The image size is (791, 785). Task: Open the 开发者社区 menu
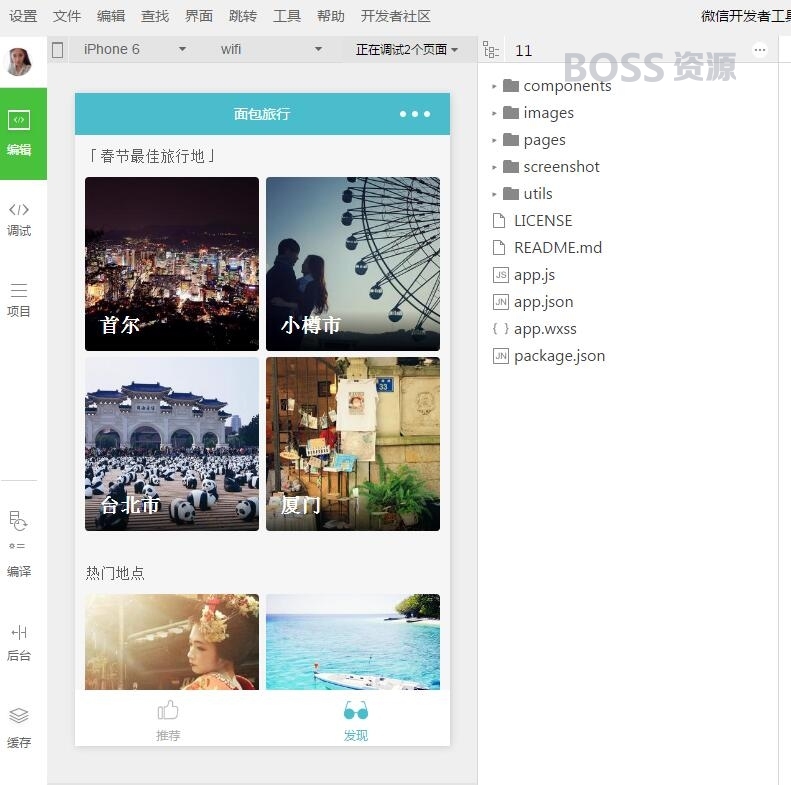pos(396,16)
